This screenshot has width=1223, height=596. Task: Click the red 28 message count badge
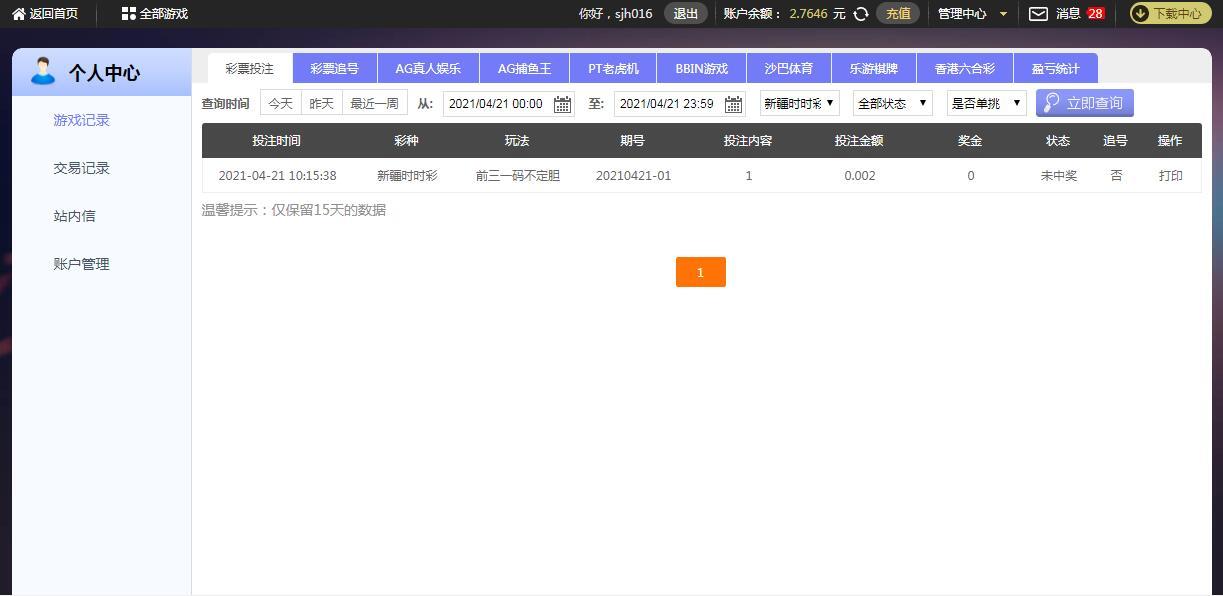point(1095,14)
